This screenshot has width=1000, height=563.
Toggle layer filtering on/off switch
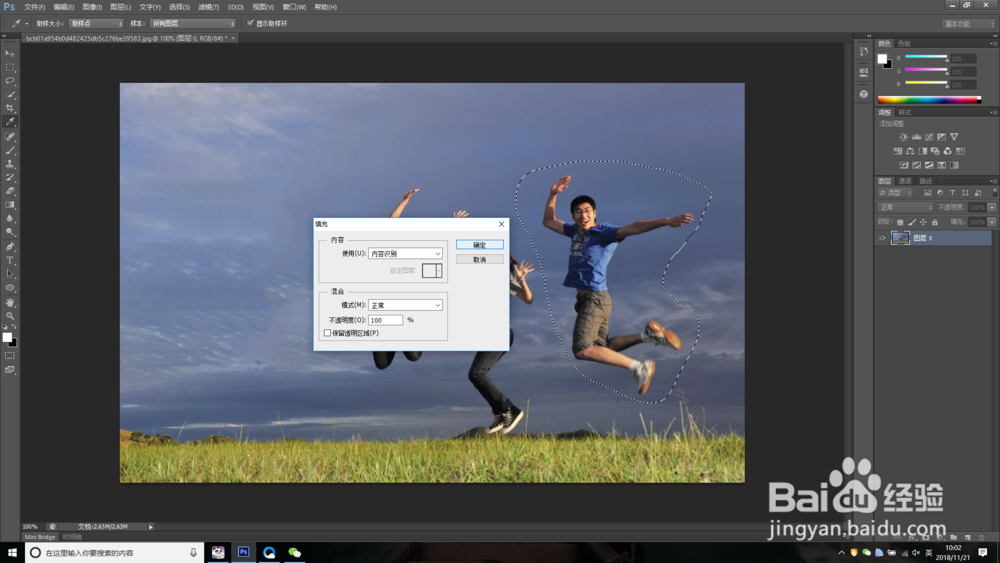[x=994, y=193]
